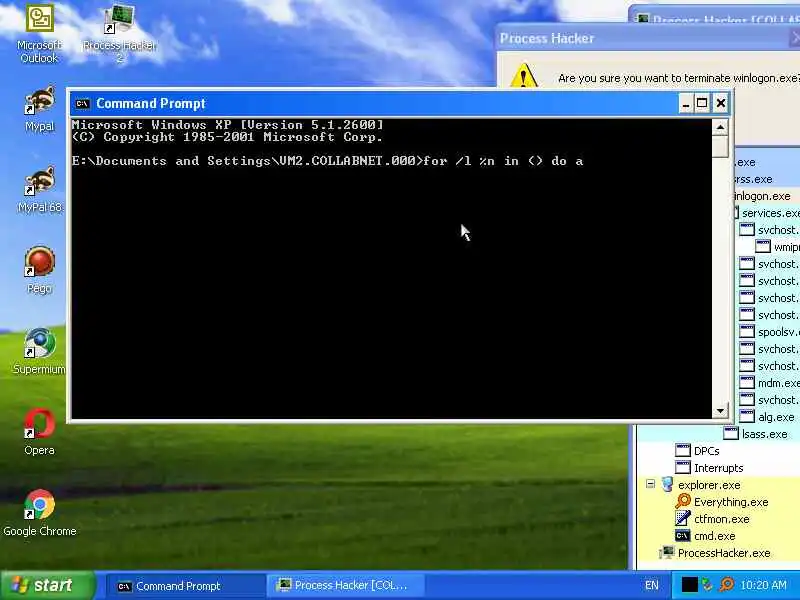Click the mdm.exe window icon
Viewport: 800px width, 600px height.
tap(747, 382)
